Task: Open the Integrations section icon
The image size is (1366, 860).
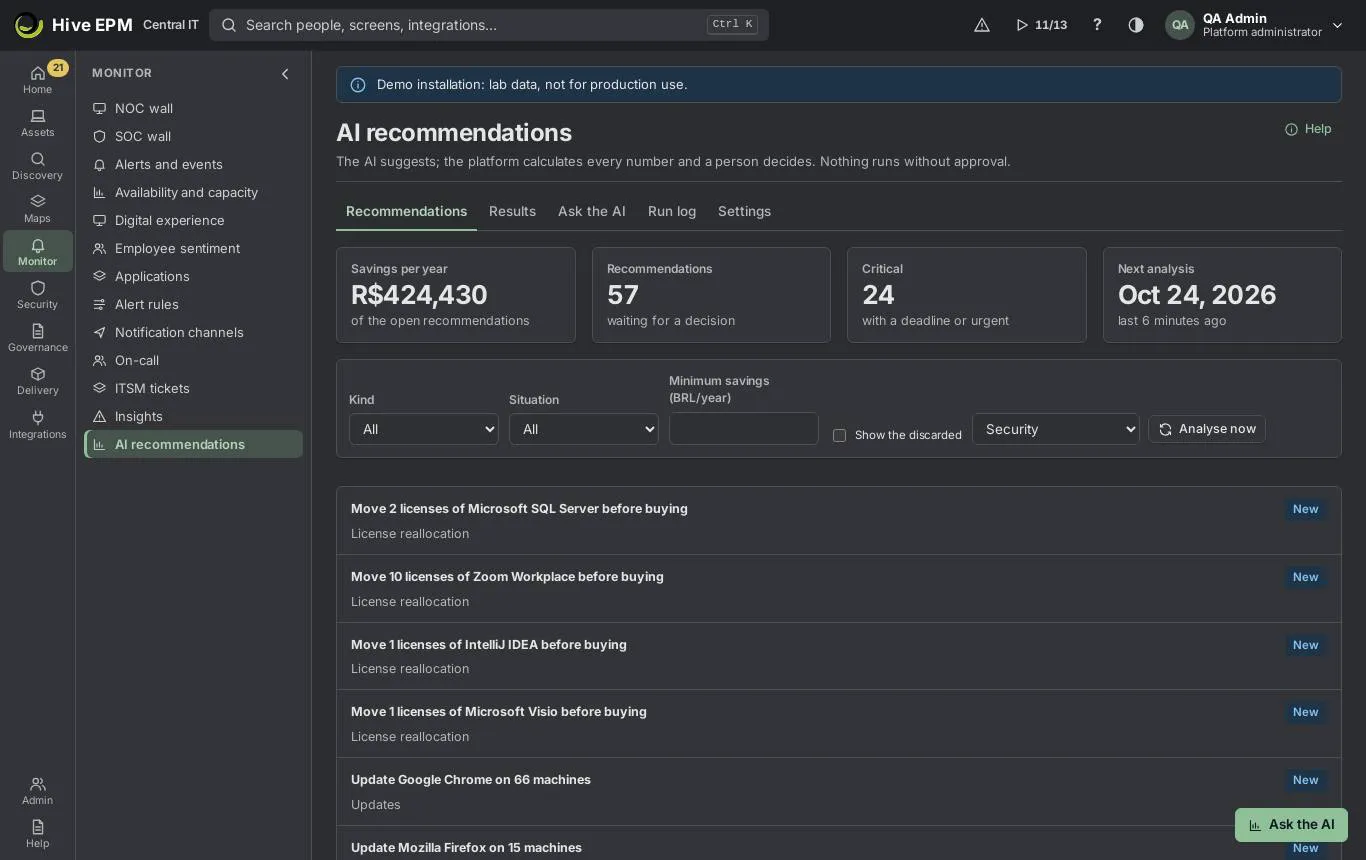Action: (37, 425)
